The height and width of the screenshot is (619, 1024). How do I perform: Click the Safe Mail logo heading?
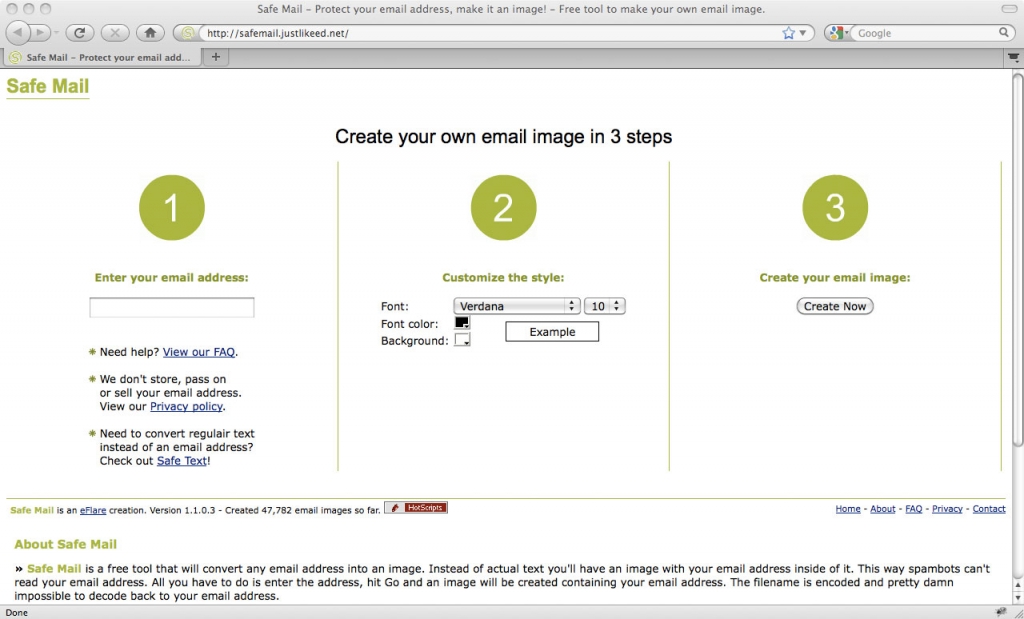coord(48,86)
